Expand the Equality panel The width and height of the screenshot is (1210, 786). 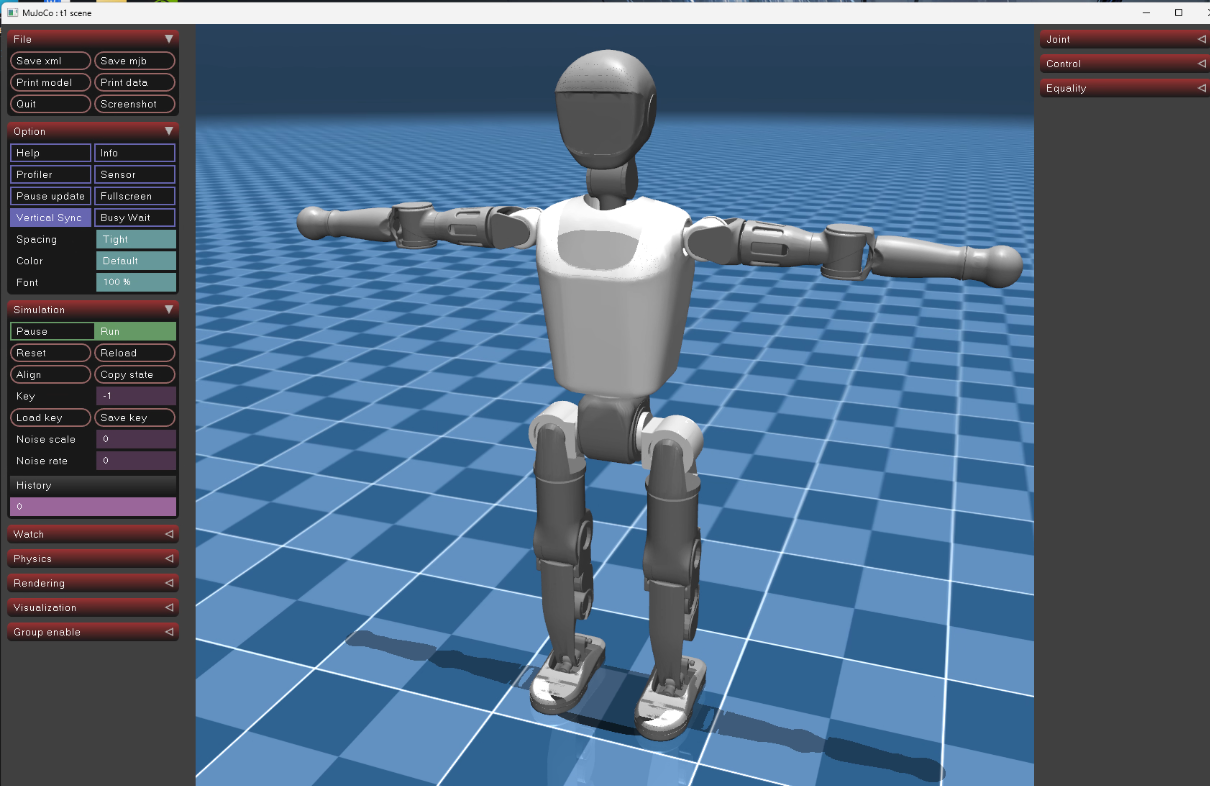(x=1124, y=88)
